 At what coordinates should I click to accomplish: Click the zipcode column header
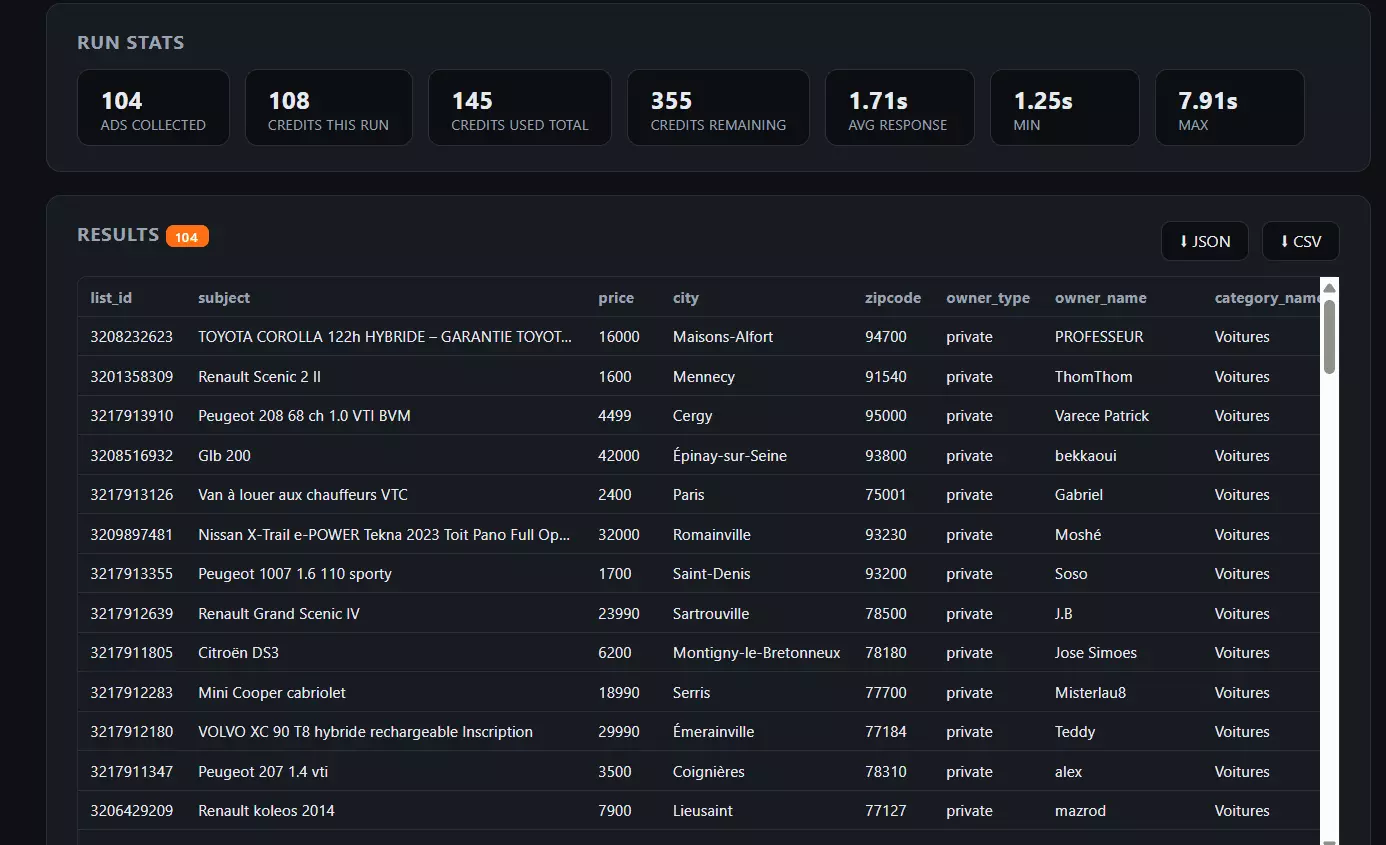(x=893, y=298)
